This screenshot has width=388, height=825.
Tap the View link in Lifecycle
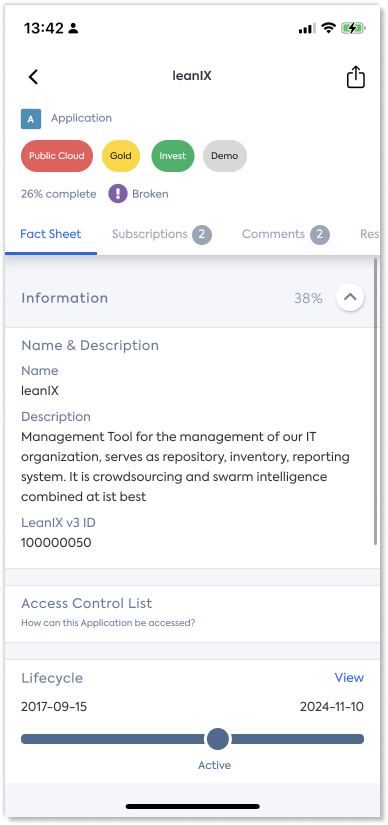point(349,678)
